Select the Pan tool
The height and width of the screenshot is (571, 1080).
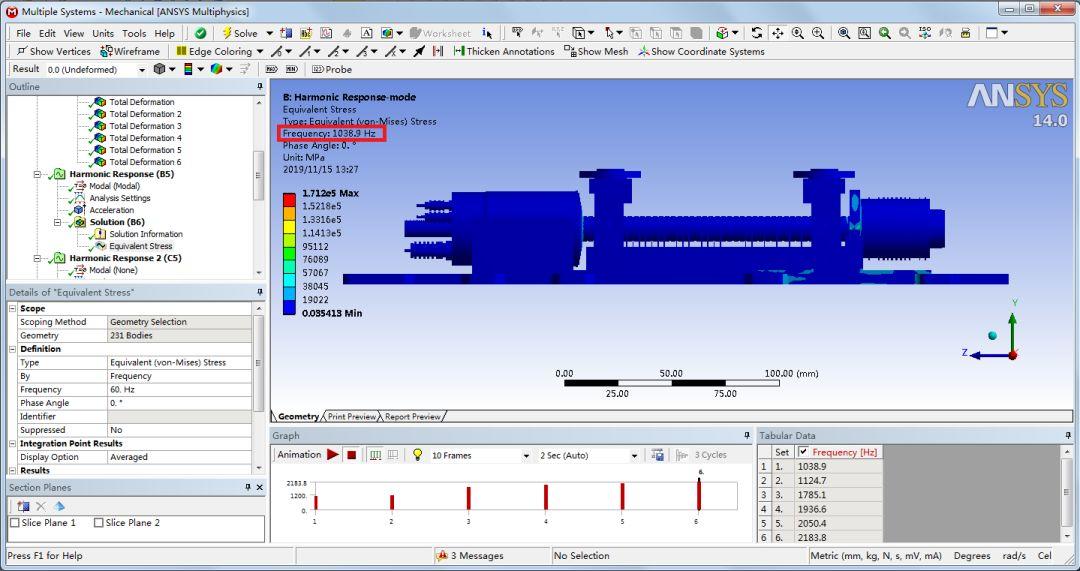(777, 33)
